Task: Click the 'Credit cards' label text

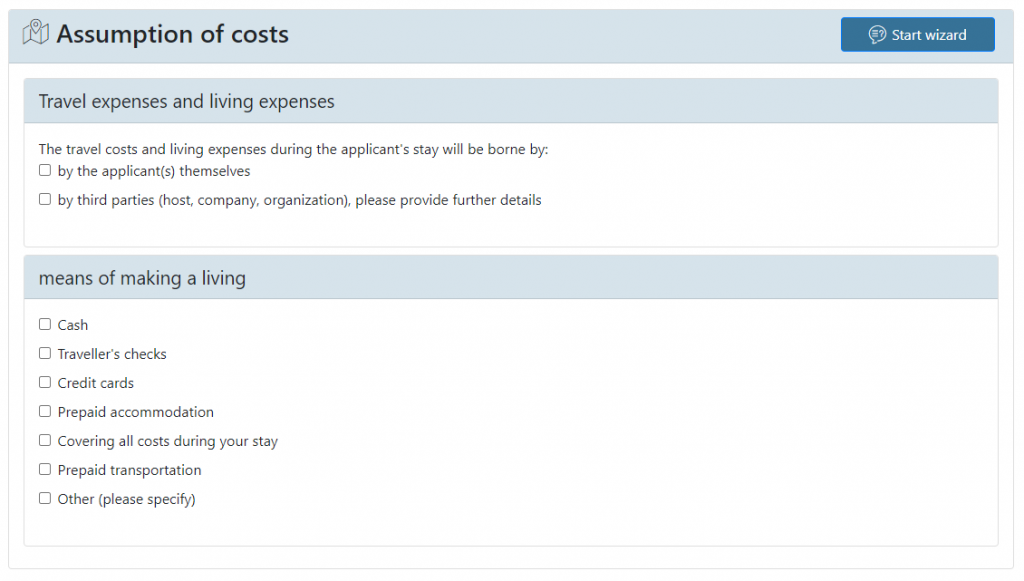Action: point(95,383)
